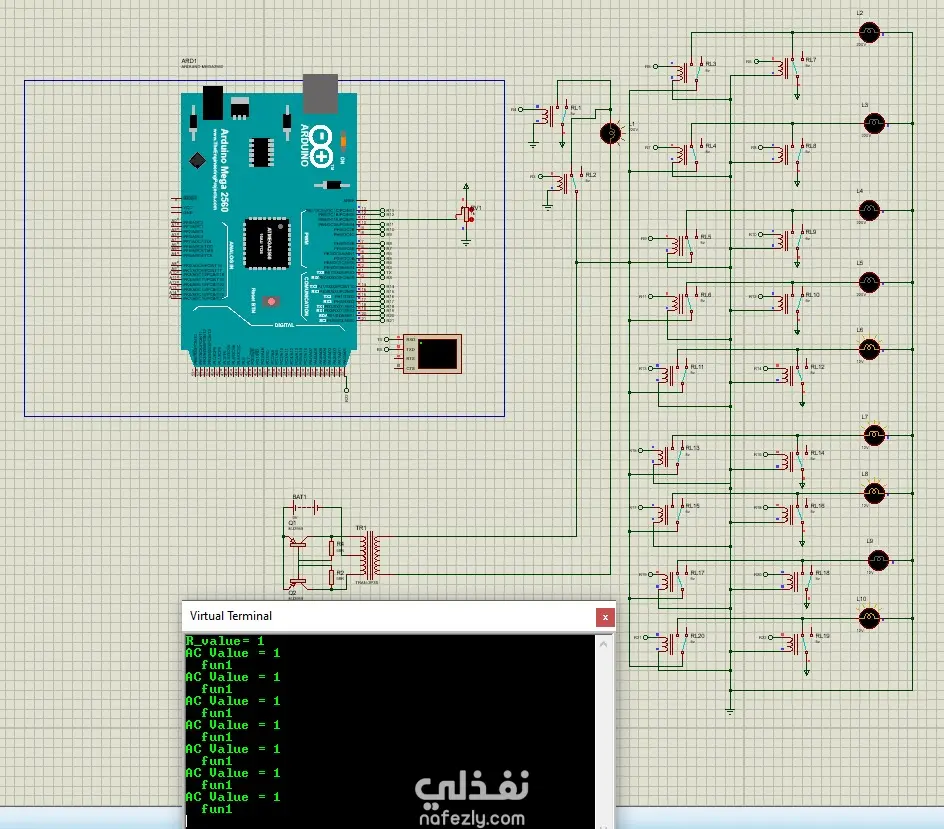Select the Arduino Mega 2560 board
944x829 pixels.
pyautogui.click(x=269, y=229)
